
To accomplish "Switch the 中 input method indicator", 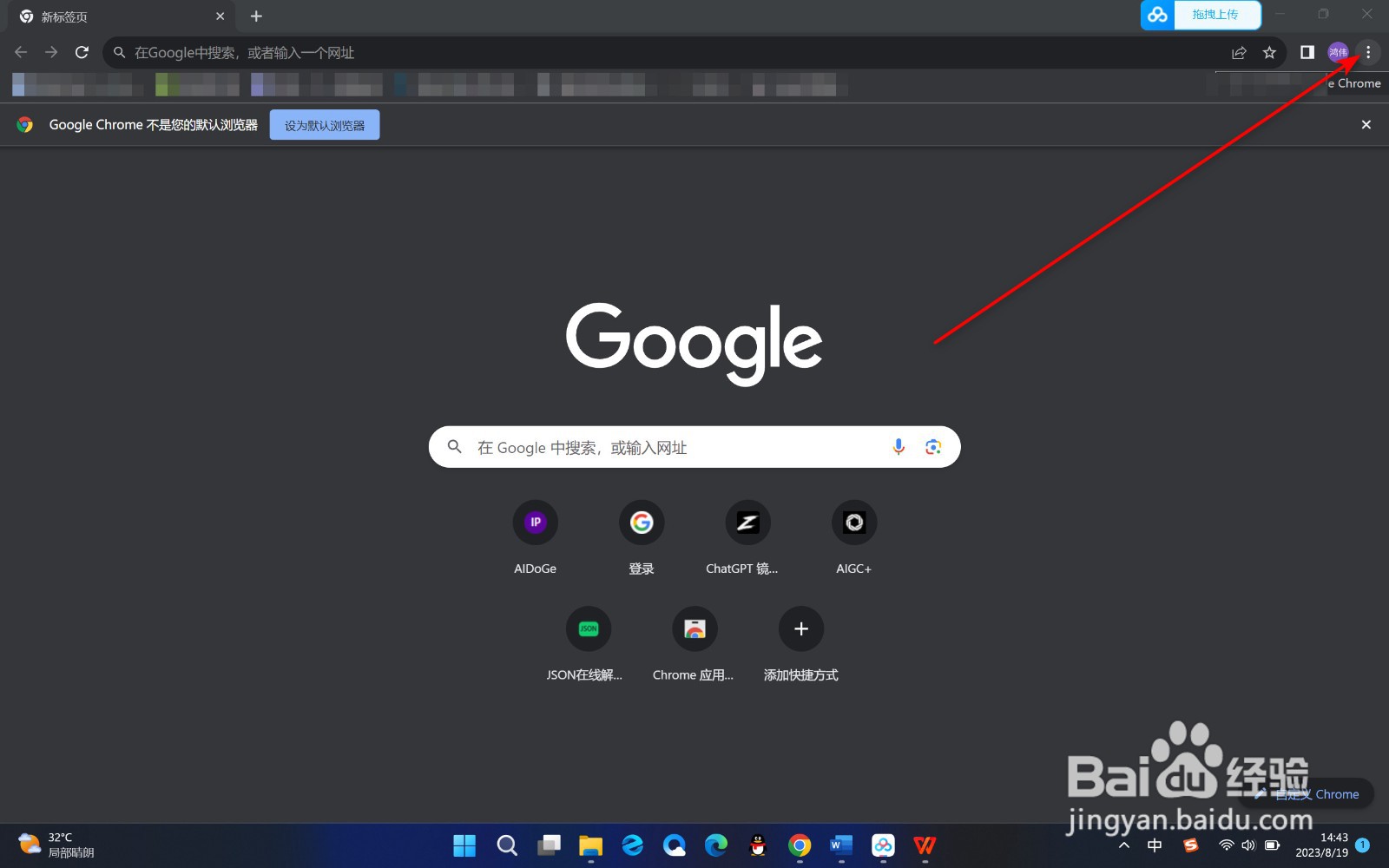I will click(x=1155, y=845).
